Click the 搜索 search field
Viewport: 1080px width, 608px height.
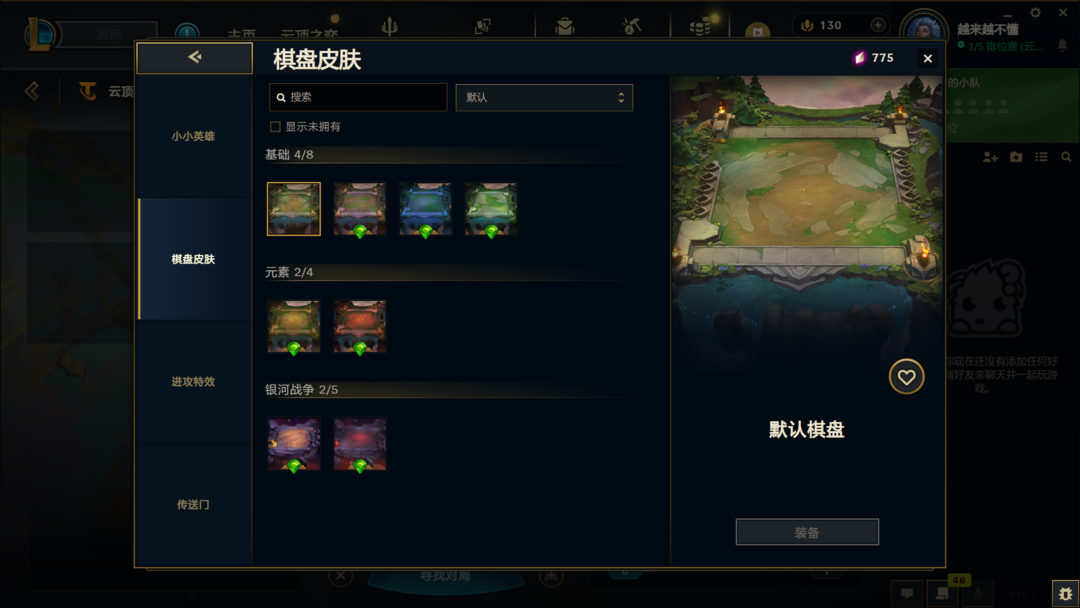[x=358, y=98]
